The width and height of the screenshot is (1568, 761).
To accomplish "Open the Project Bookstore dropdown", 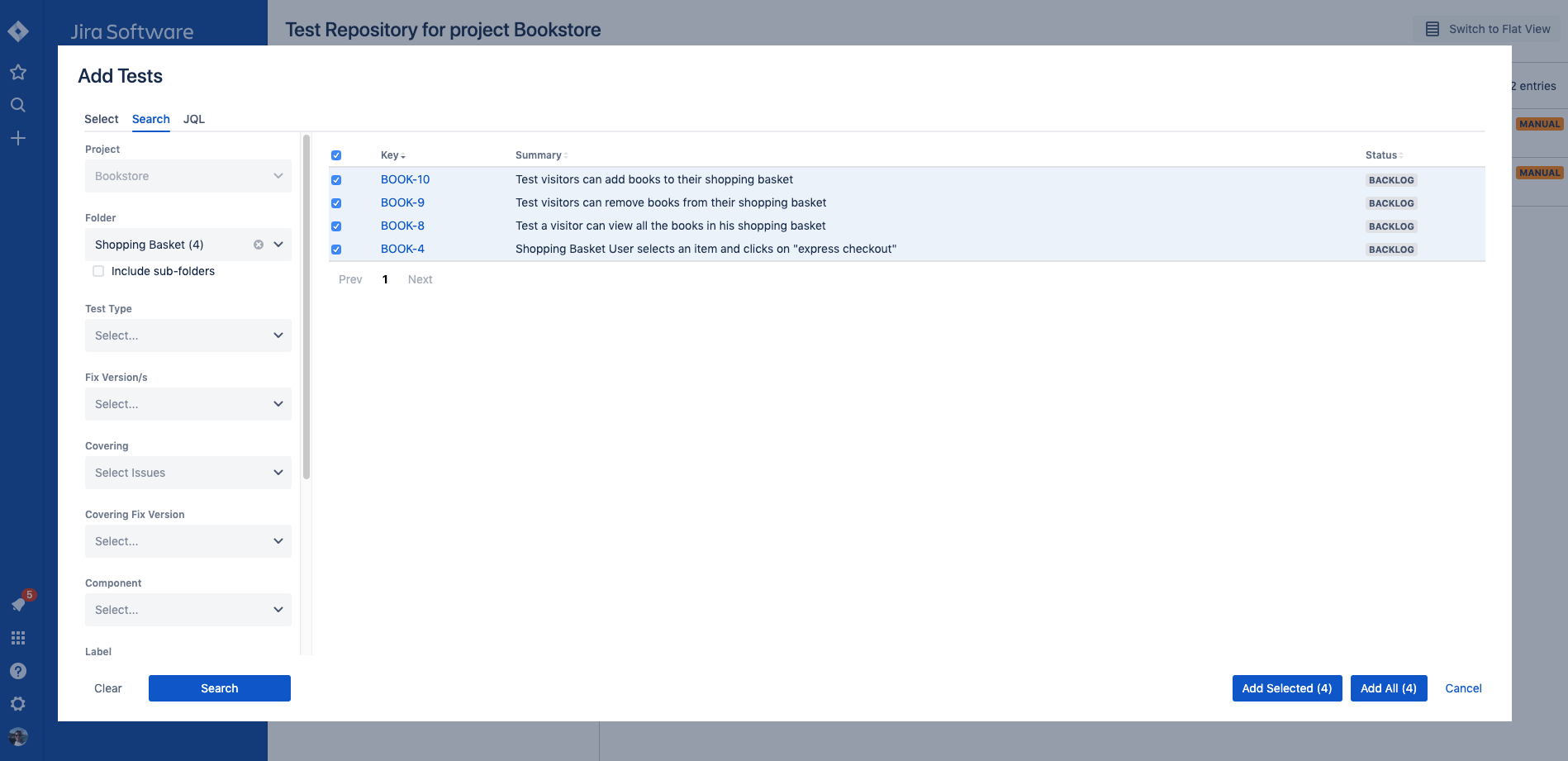I will click(x=188, y=176).
